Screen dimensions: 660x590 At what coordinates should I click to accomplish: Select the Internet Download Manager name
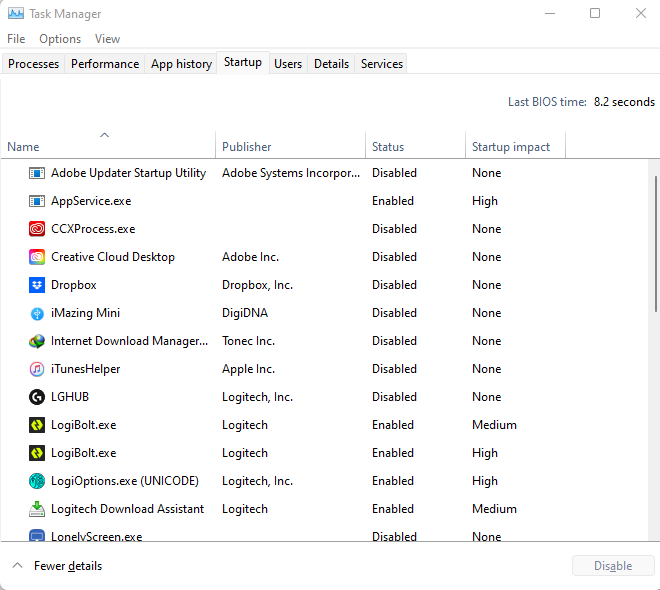130,341
